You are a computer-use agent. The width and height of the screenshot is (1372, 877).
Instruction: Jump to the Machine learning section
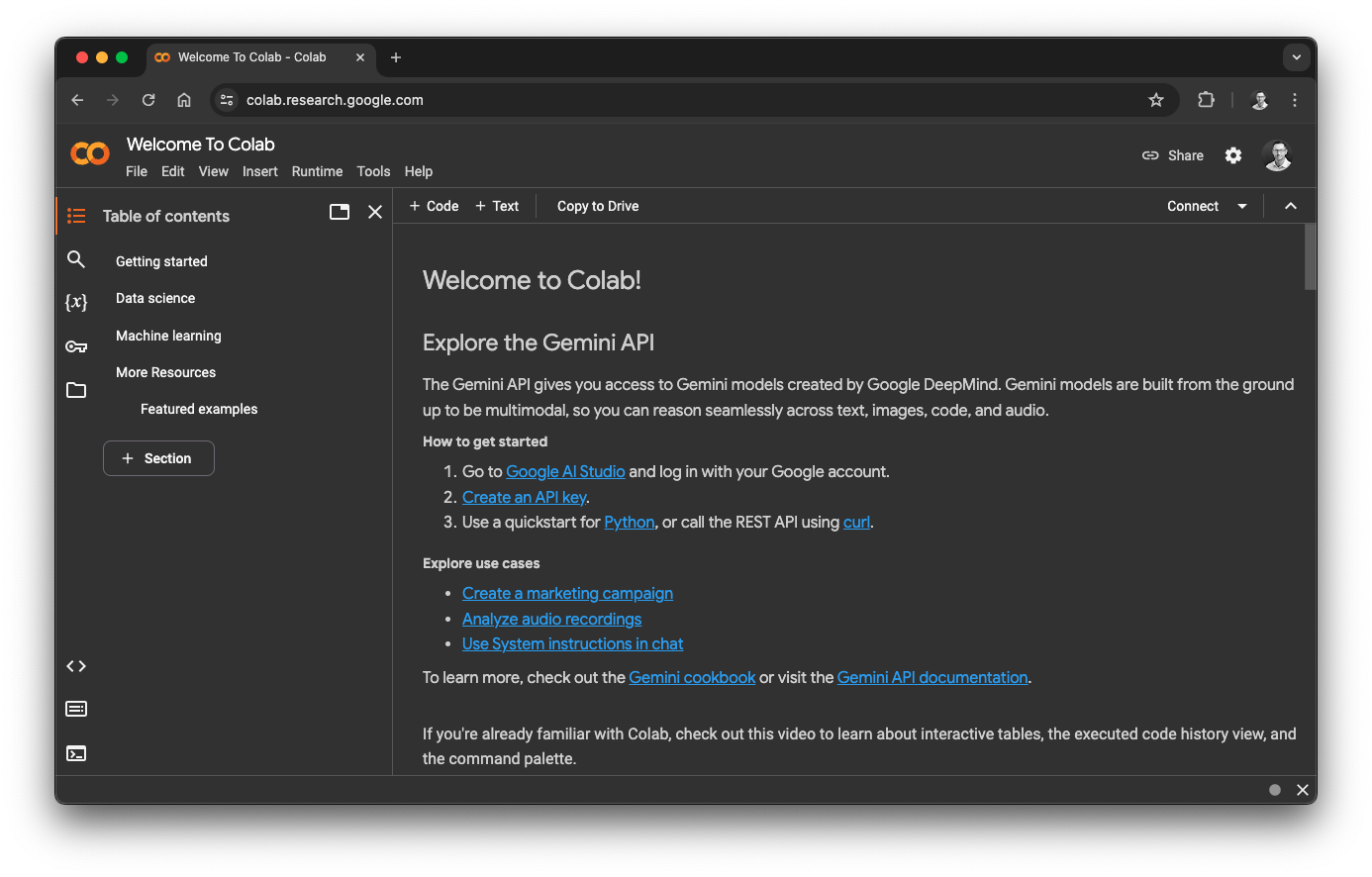(168, 336)
